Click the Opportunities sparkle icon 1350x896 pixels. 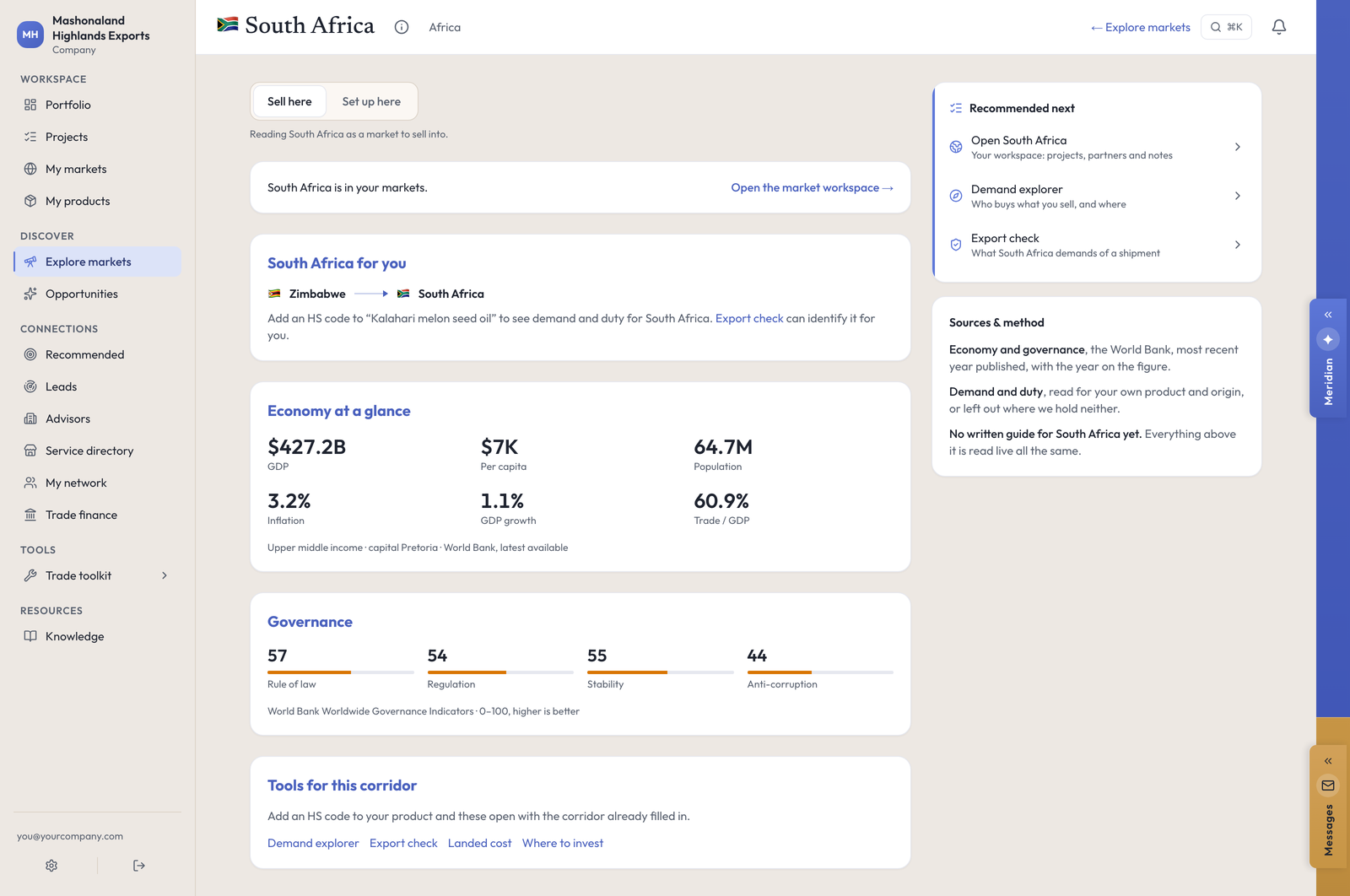[x=30, y=294]
